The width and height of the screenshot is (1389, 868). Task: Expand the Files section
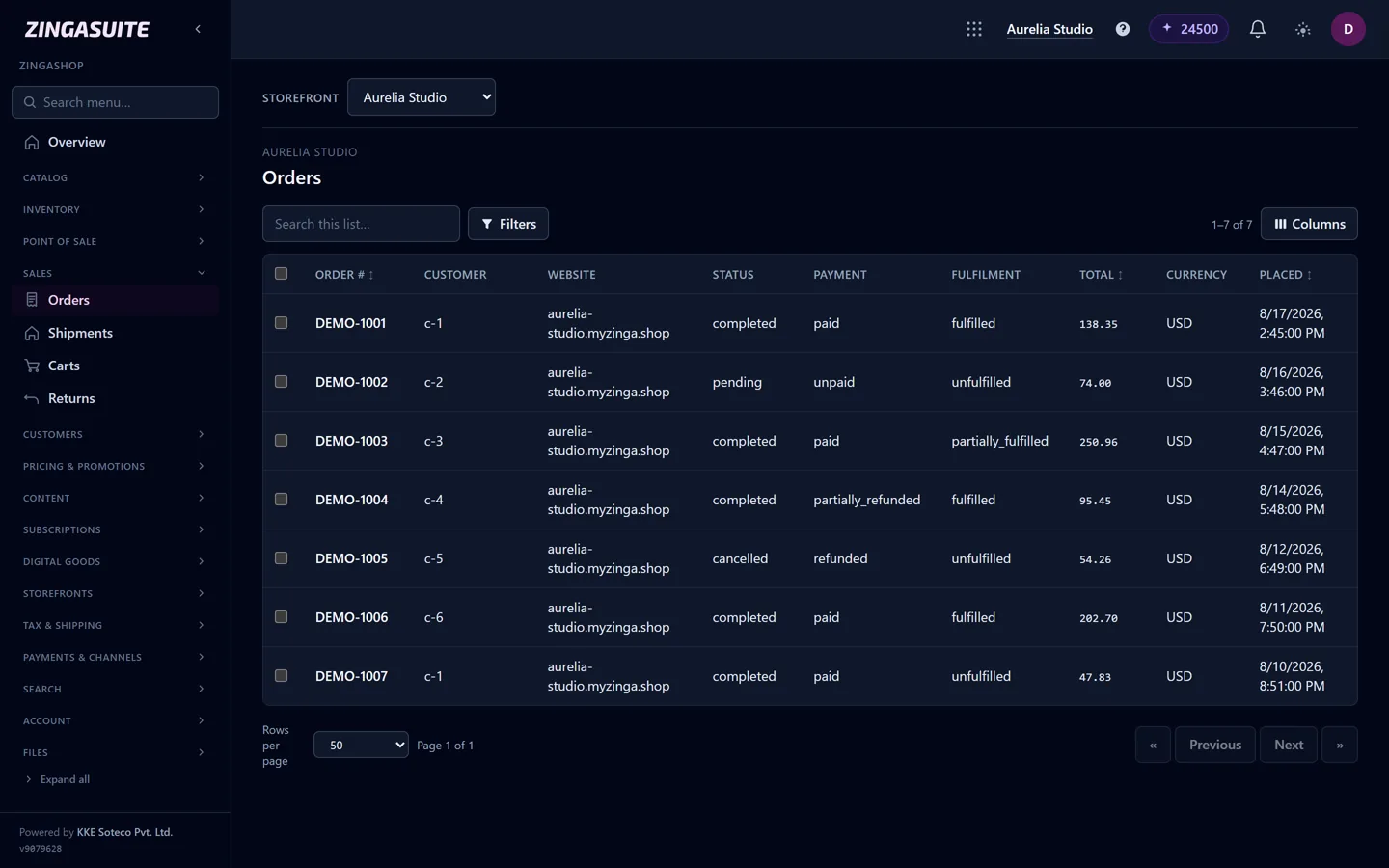point(115,752)
